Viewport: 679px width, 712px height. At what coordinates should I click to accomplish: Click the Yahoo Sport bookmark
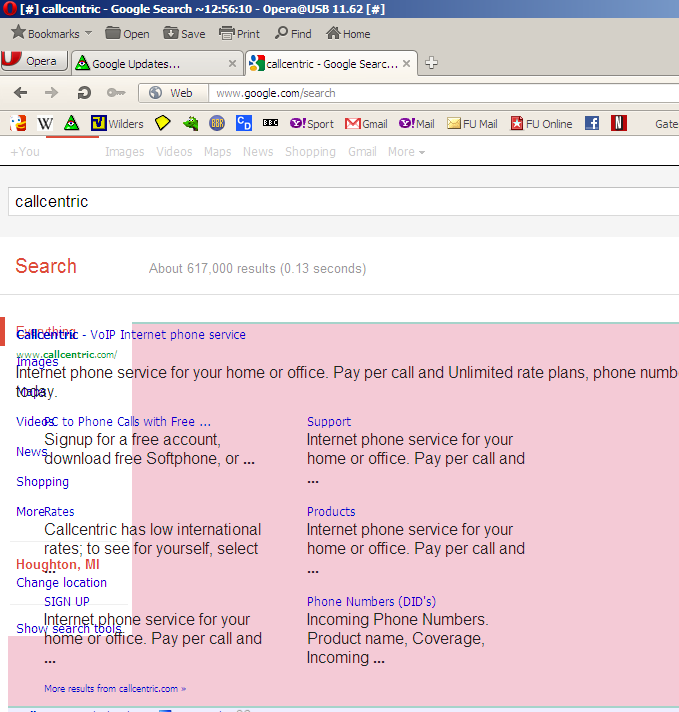(x=312, y=124)
